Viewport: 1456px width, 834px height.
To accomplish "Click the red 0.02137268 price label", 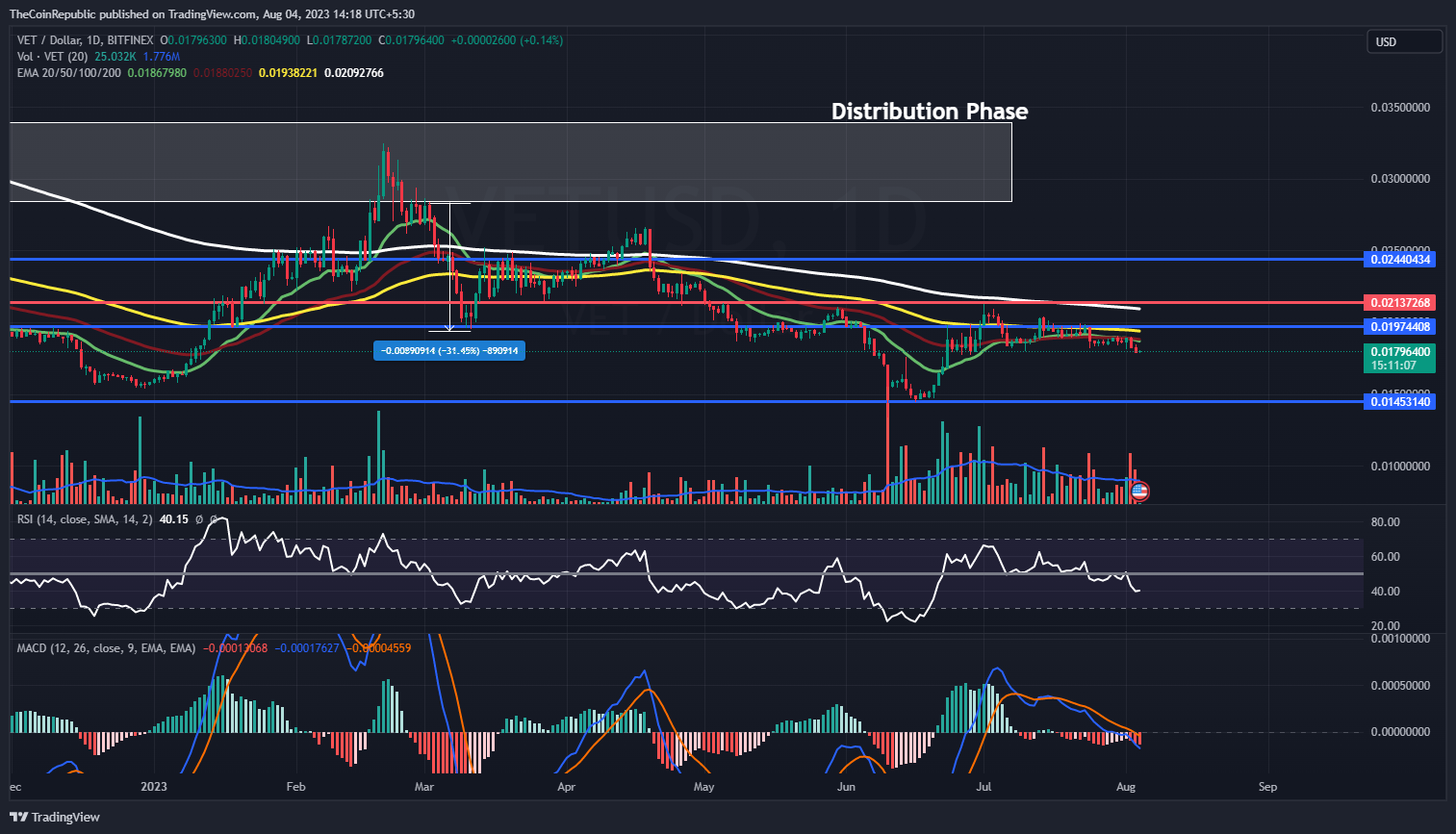I will pos(1400,303).
